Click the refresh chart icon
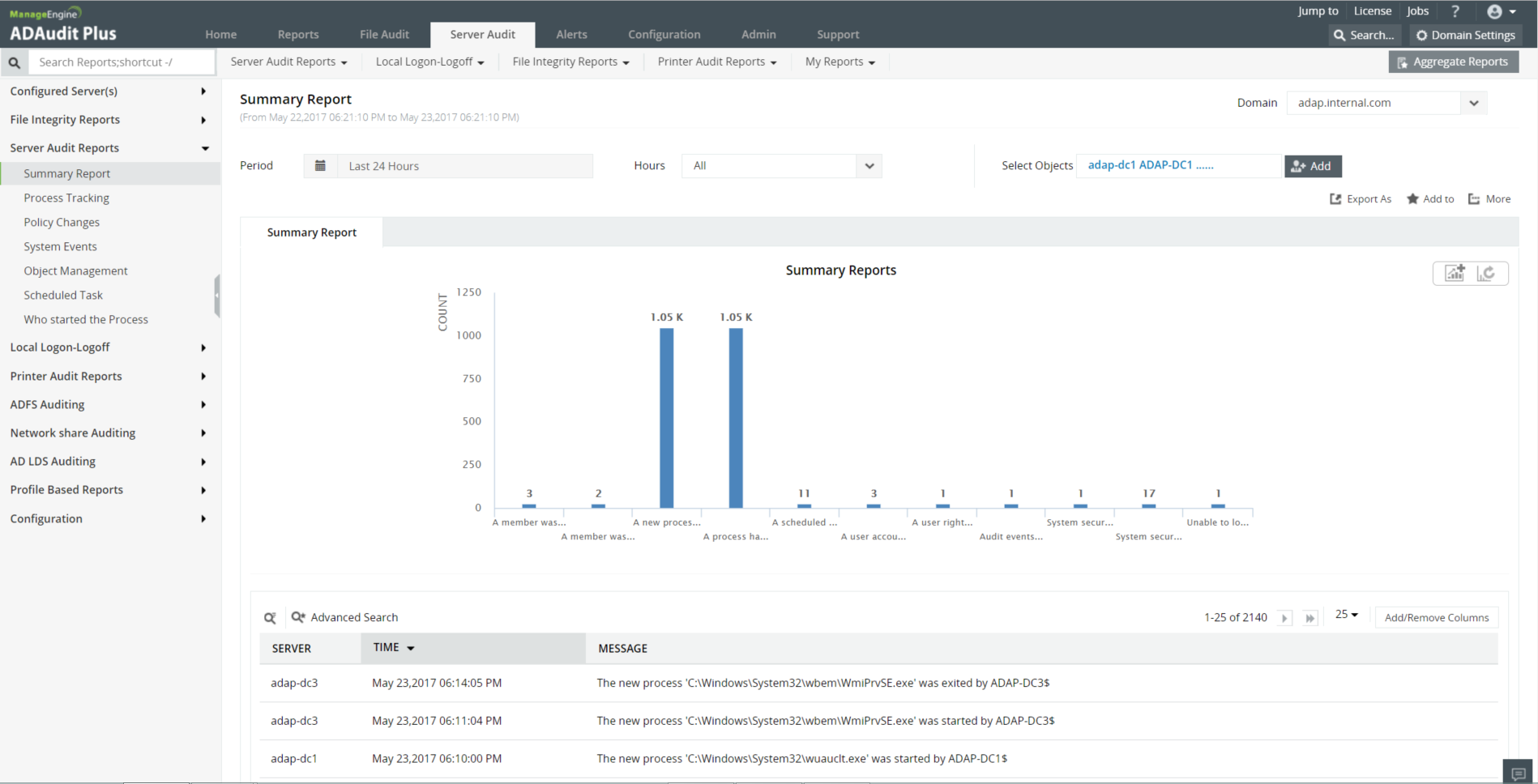This screenshot has width=1538, height=784. click(x=1486, y=274)
